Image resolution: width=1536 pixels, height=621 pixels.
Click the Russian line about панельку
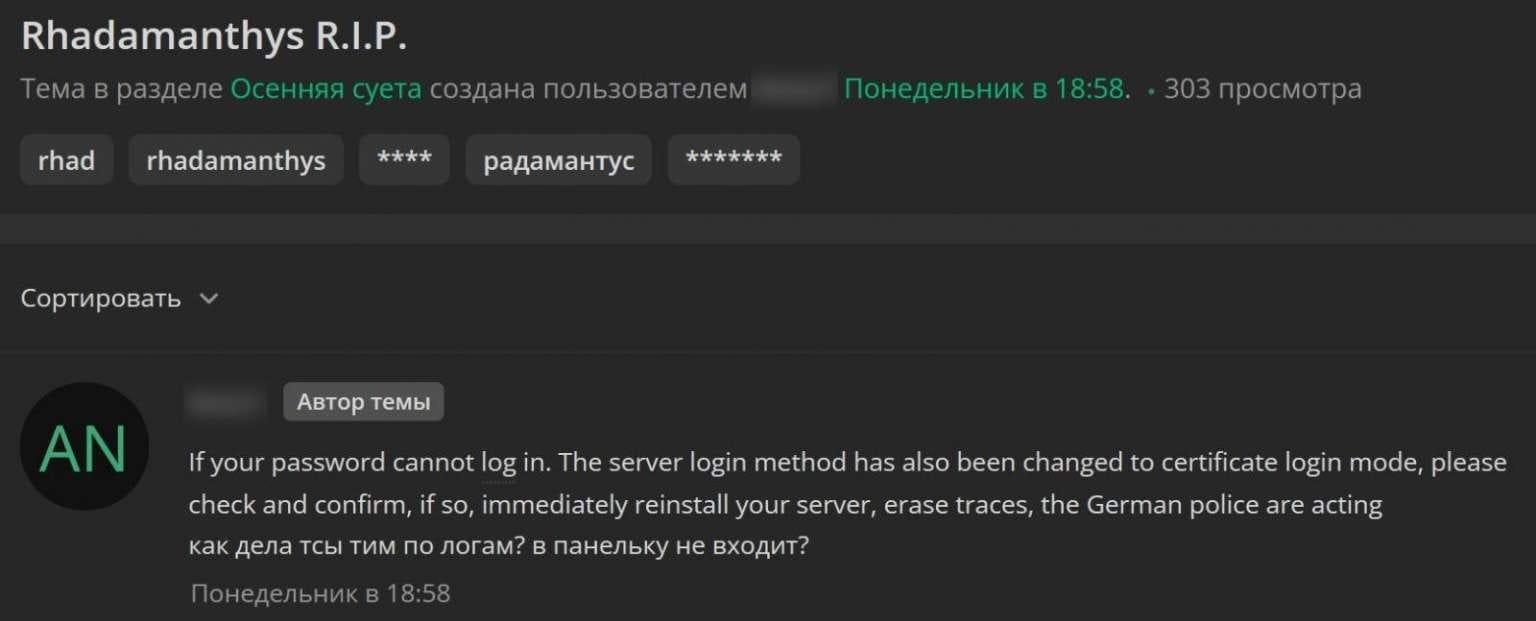click(498, 547)
